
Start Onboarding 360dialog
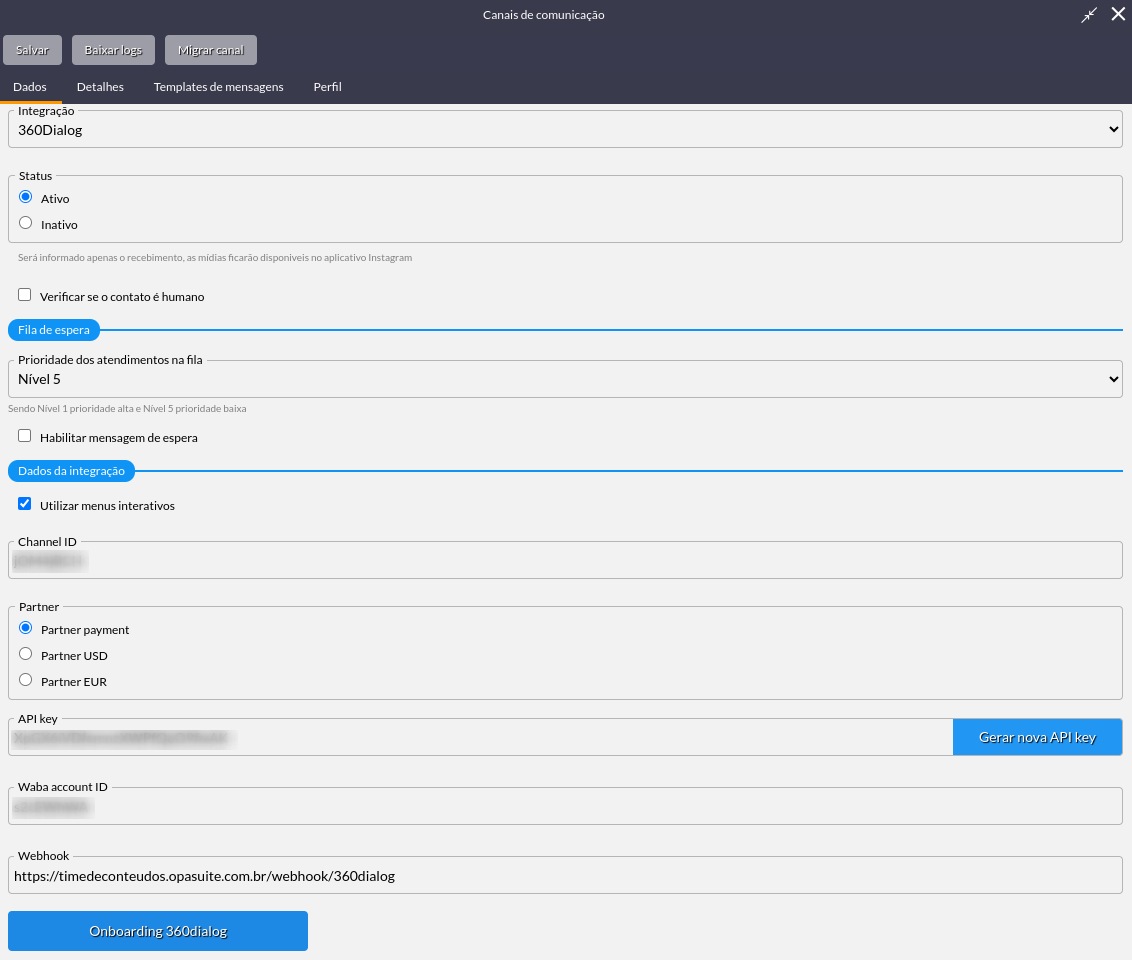point(158,931)
